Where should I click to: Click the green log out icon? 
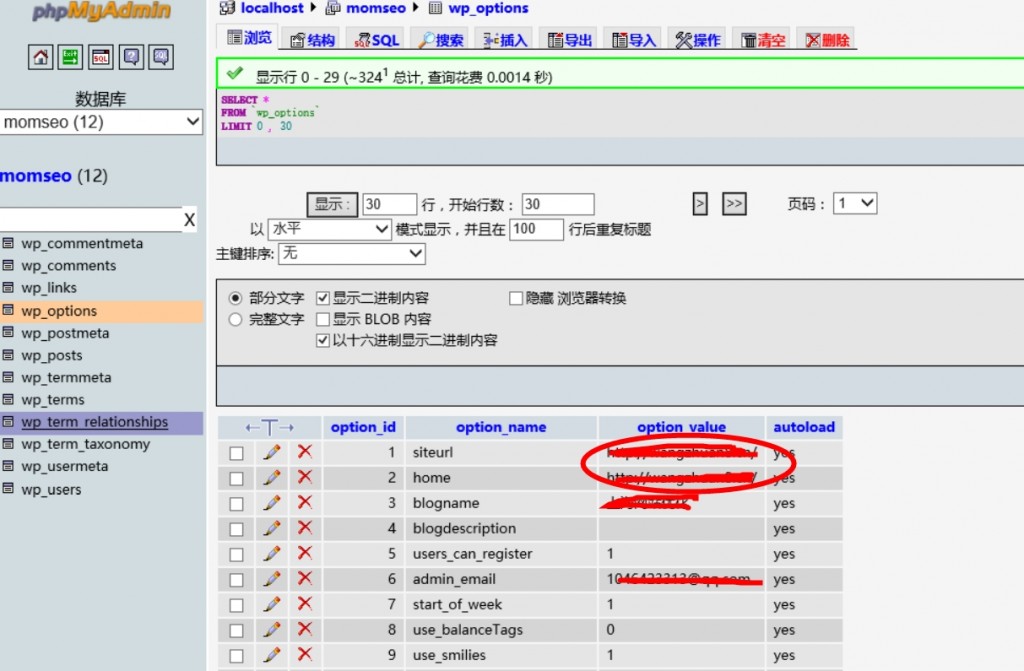click(x=70, y=57)
